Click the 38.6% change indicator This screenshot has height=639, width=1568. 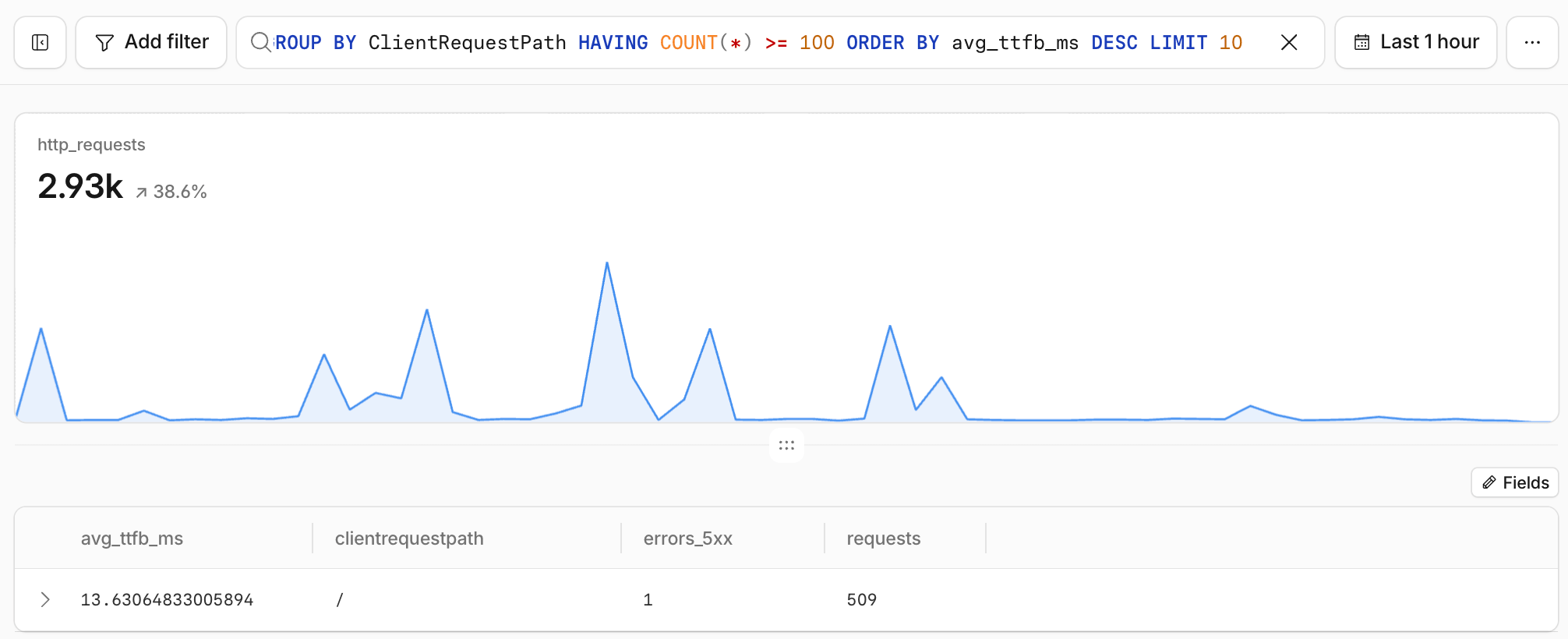pos(171,192)
